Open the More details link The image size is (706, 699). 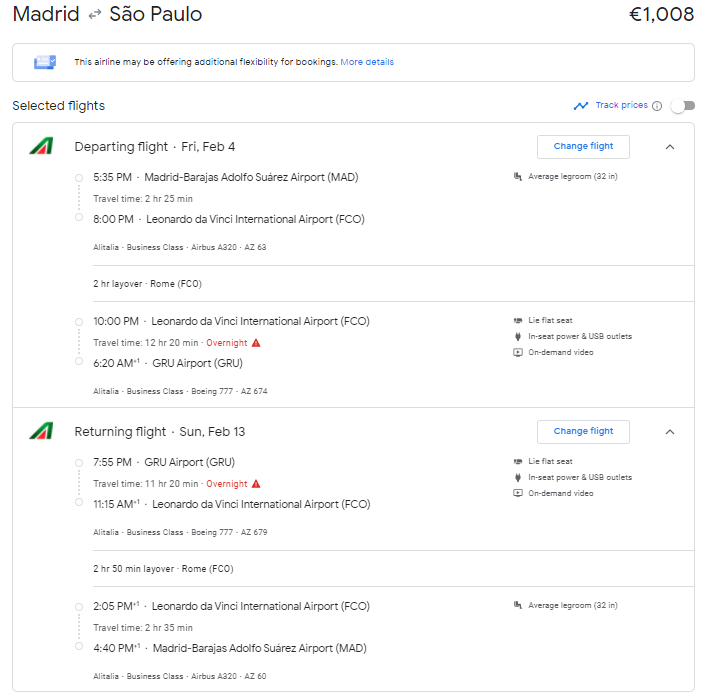coord(367,62)
